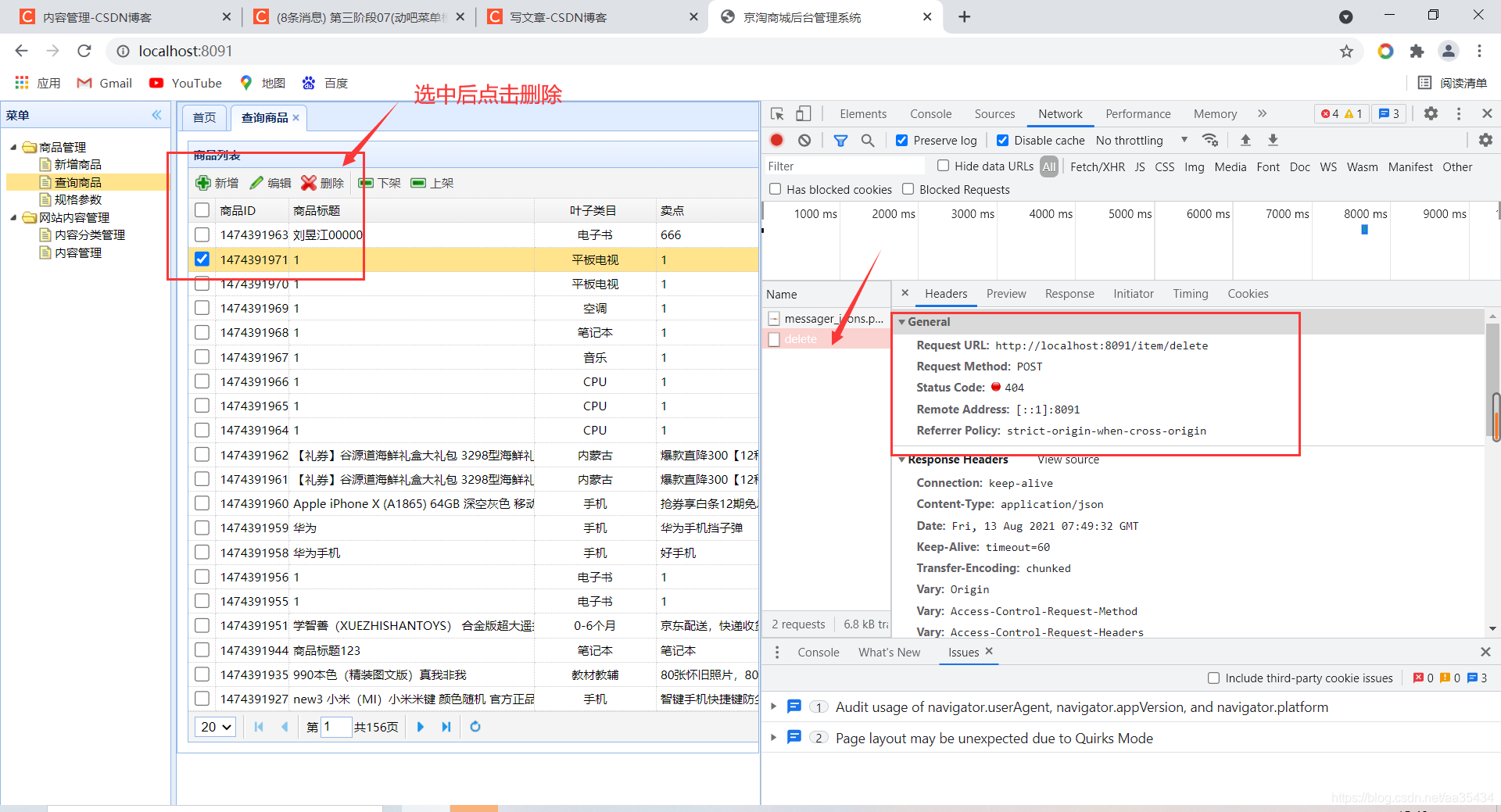The width and height of the screenshot is (1501, 812).
Task: Collapse the Response Headers section
Action: click(x=901, y=460)
